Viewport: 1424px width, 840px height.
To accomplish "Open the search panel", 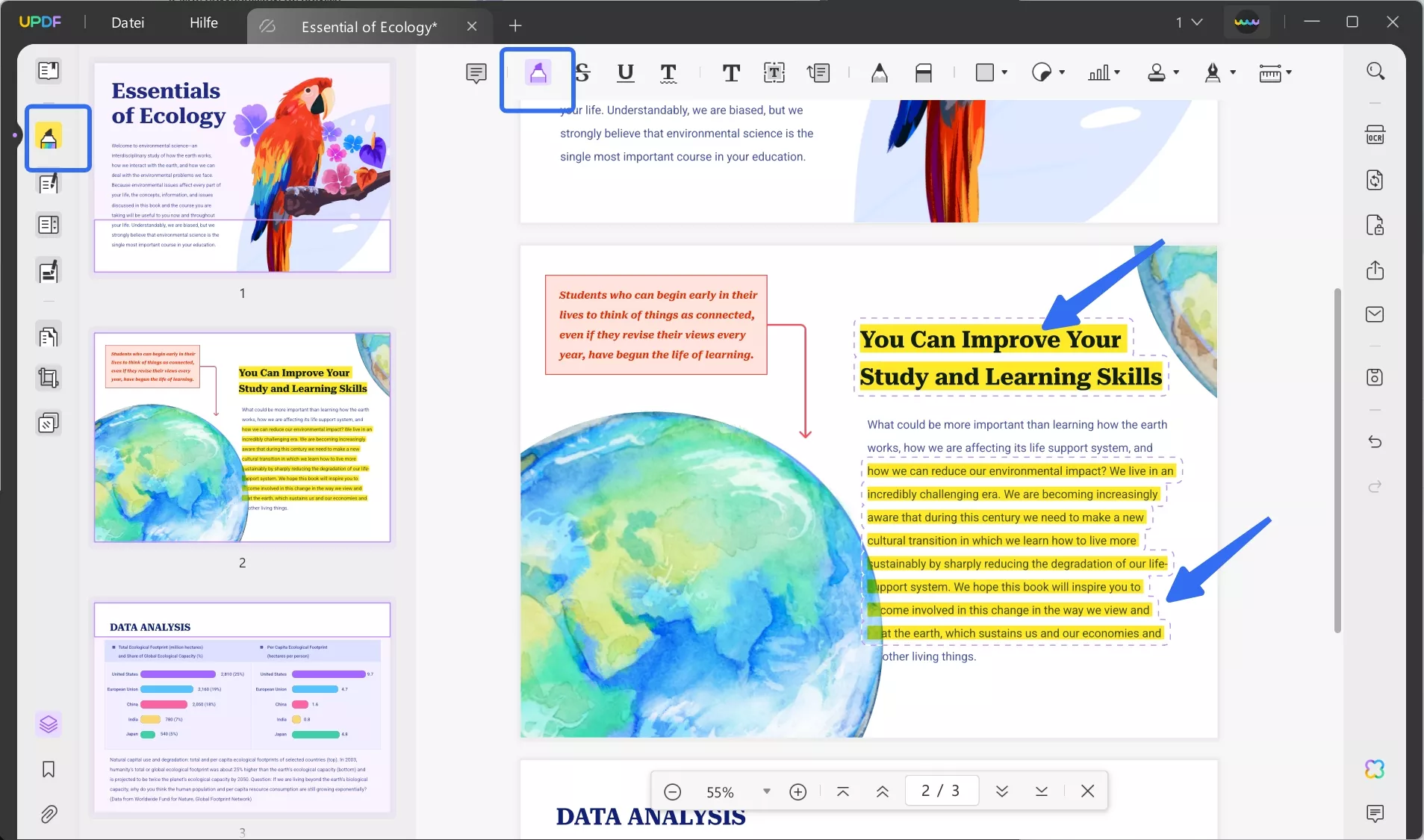I will pos(1375,70).
